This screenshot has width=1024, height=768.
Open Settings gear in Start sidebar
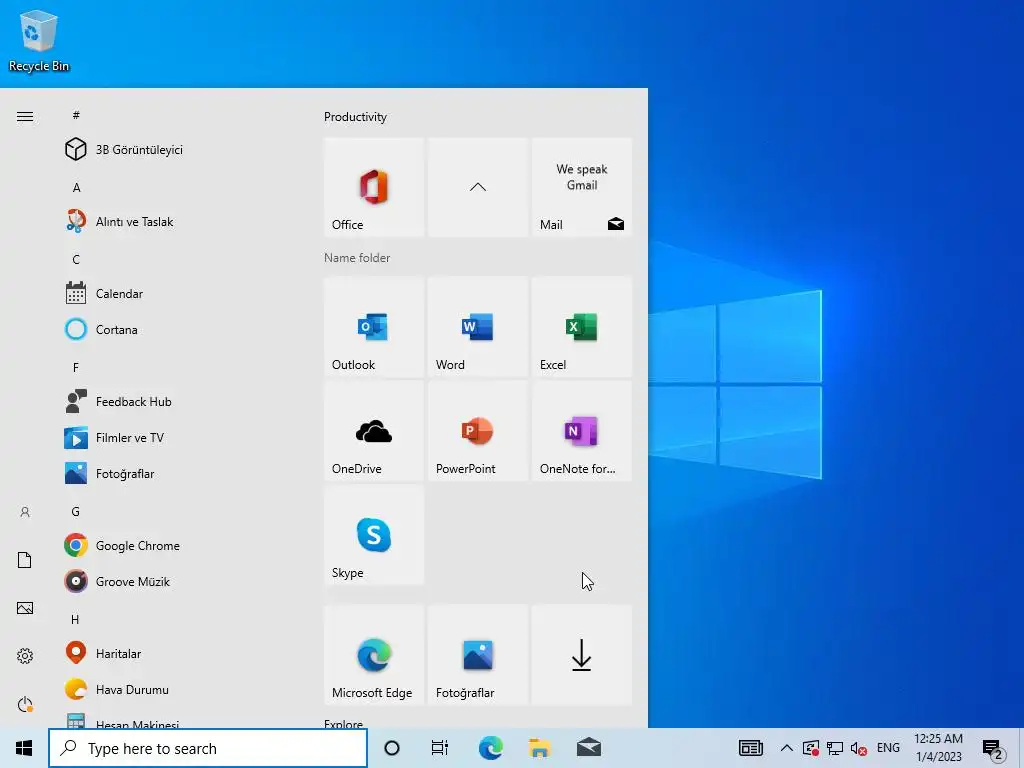click(25, 656)
